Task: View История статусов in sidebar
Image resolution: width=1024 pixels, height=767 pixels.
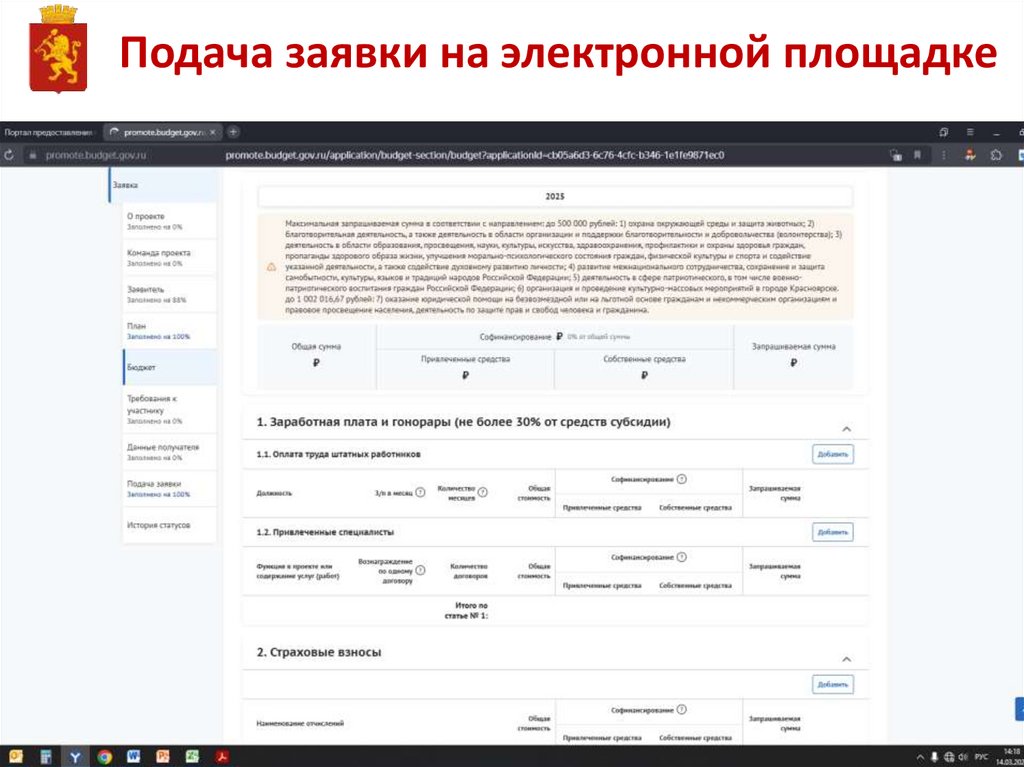Action: click(x=170, y=525)
